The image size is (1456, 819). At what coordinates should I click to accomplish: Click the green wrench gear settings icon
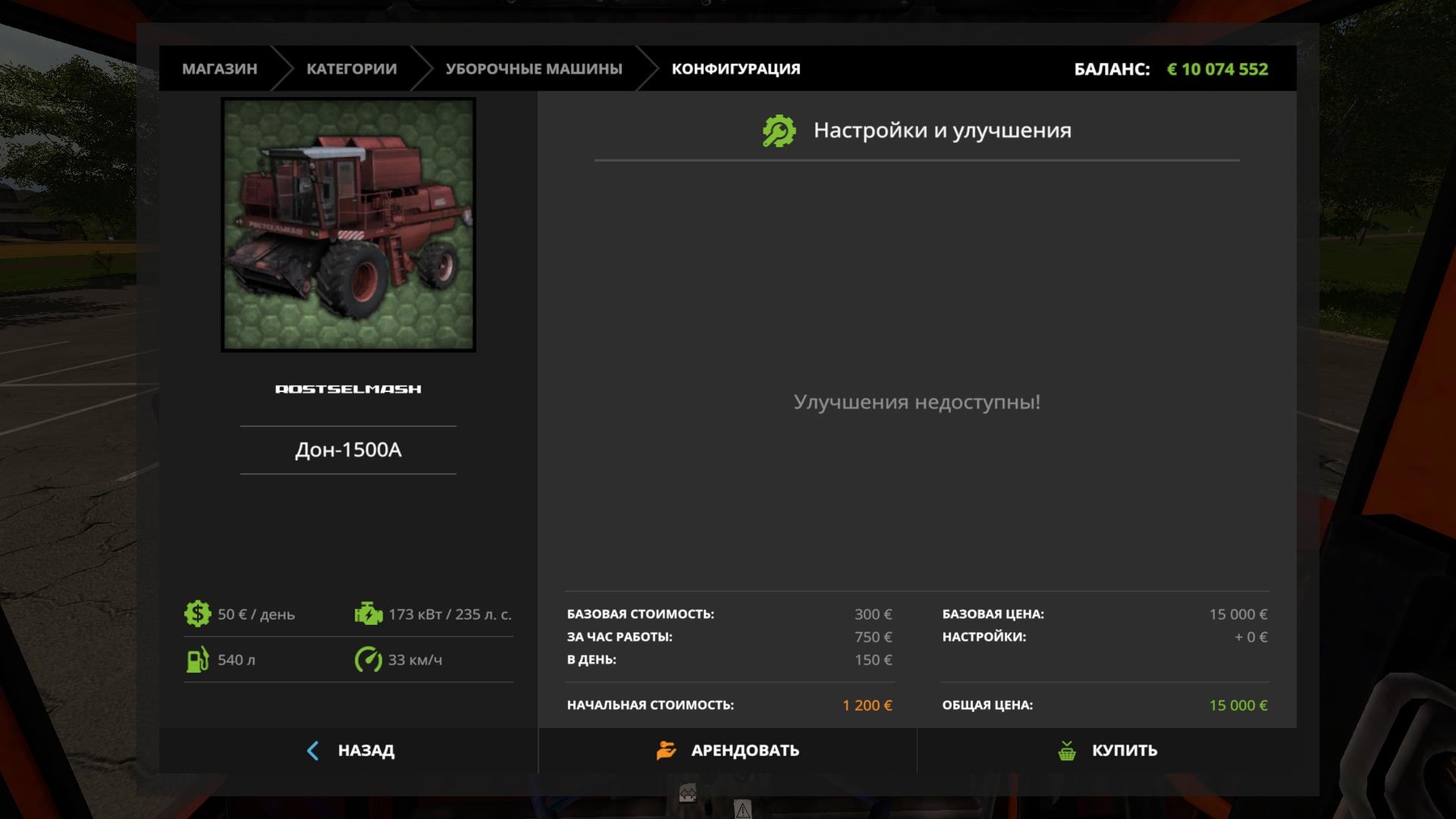point(779,131)
